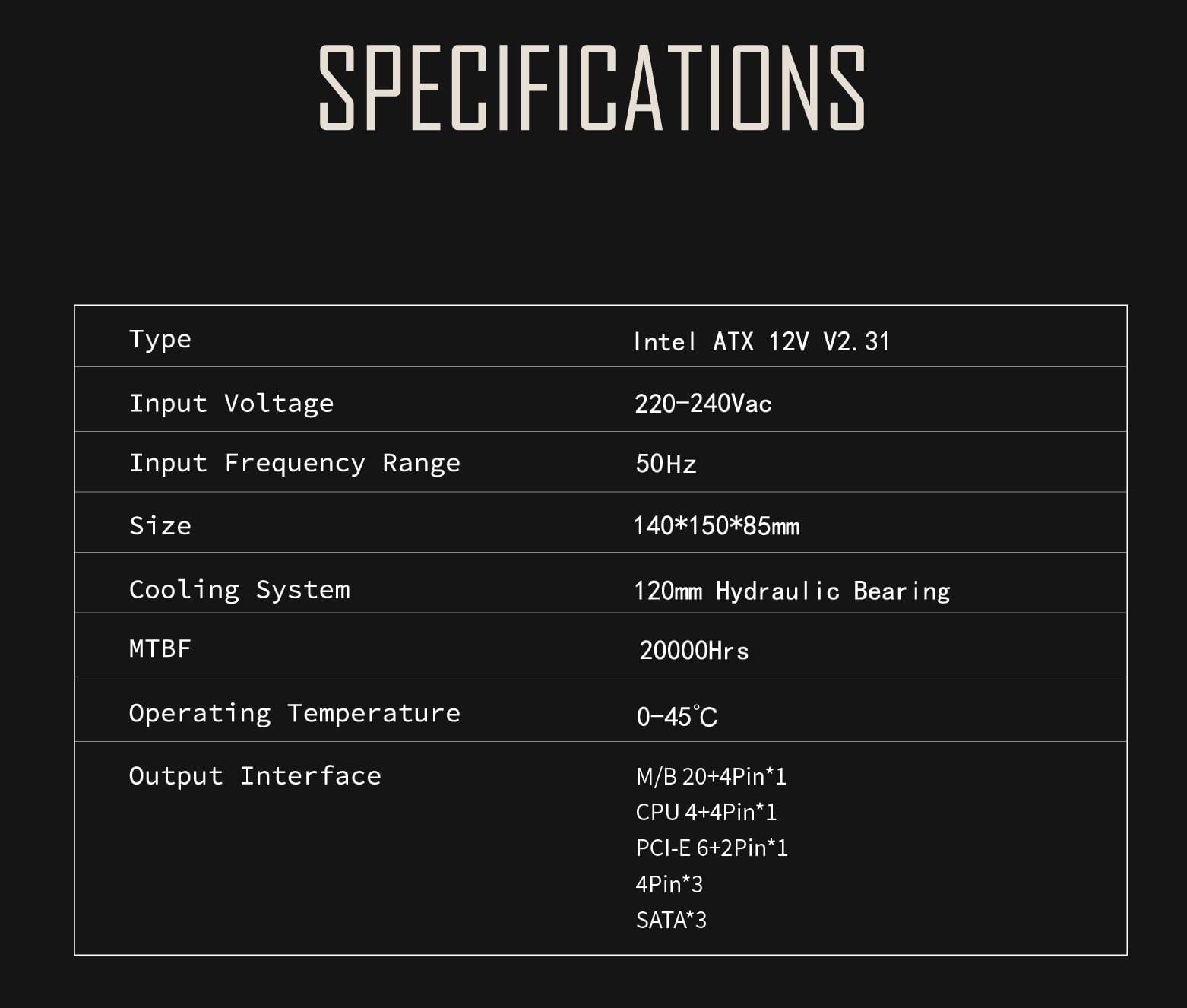
Task: Select the 120mm Hydraulic Bearing value
Action: coord(792,591)
